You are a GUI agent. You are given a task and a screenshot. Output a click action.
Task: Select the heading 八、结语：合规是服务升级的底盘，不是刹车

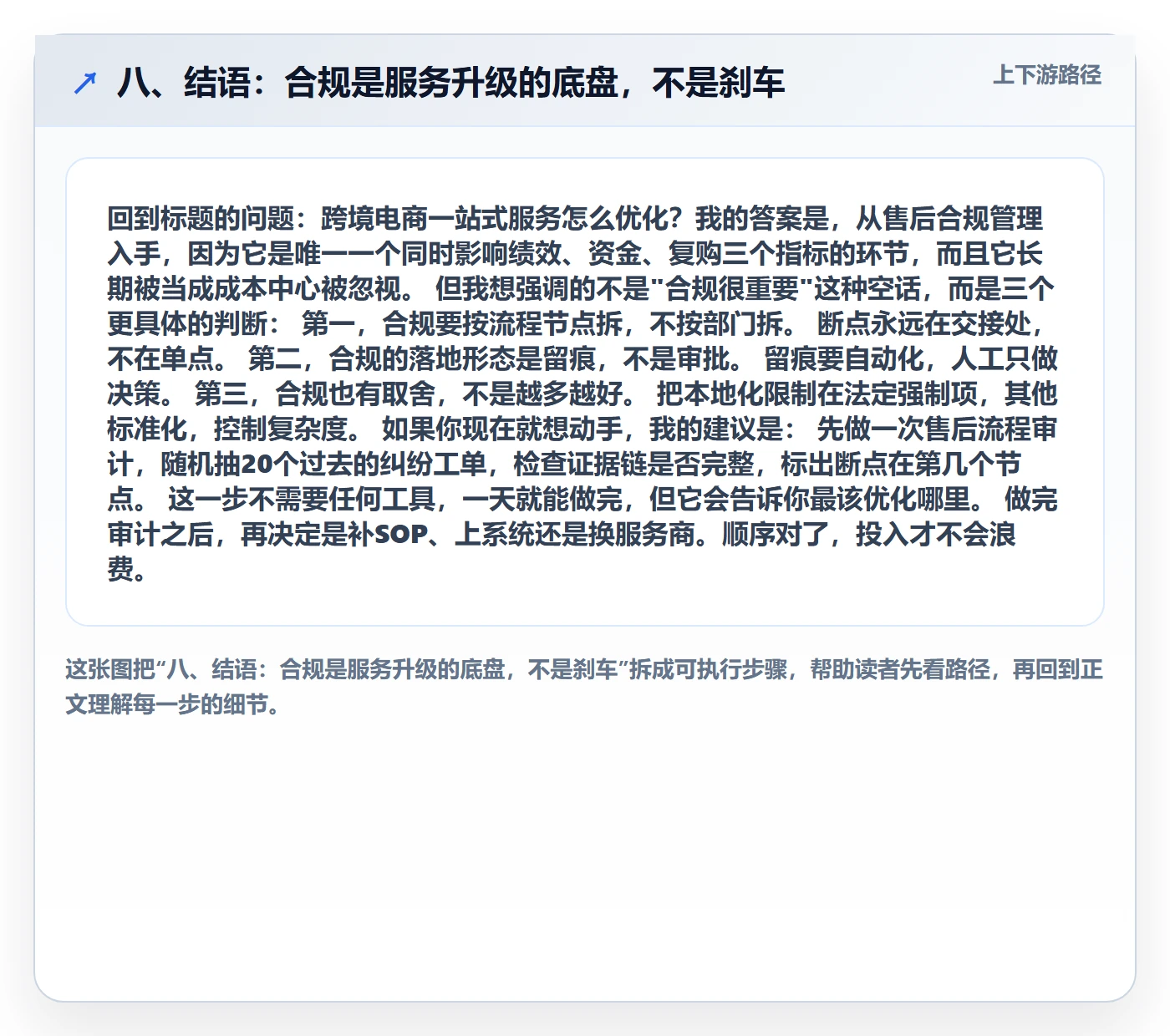(451, 83)
